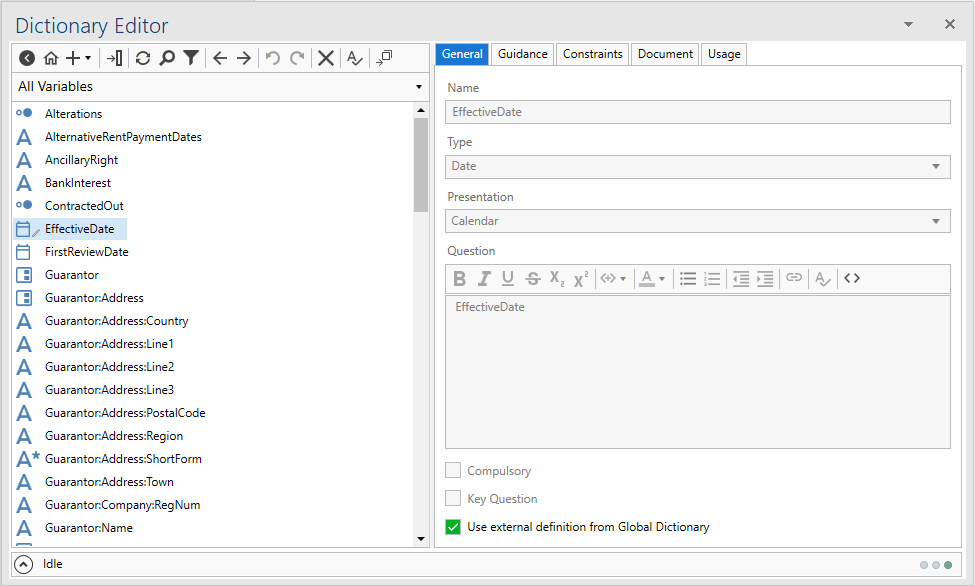The image size is (975, 586).
Task: Open the All Variables dropdown
Action: pyautogui.click(x=419, y=87)
